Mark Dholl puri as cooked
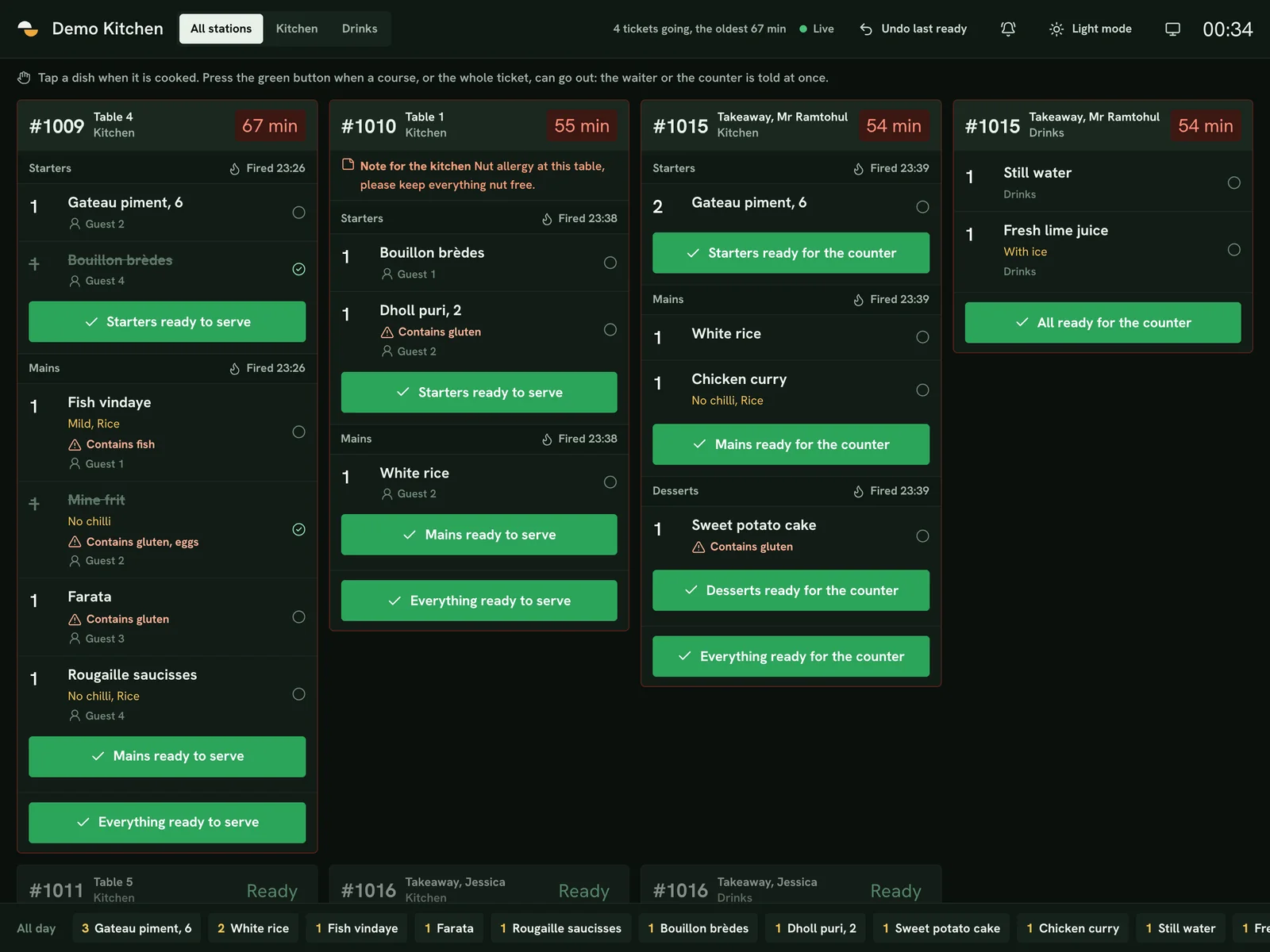This screenshot has height=952, width=1270. pos(610,330)
